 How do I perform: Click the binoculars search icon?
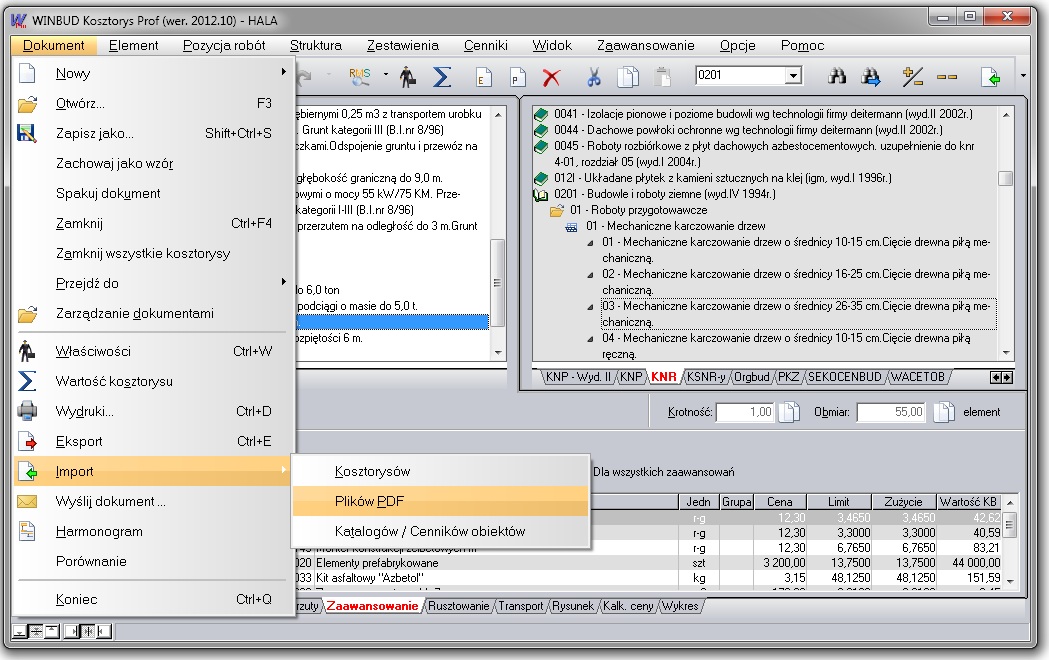(x=838, y=77)
